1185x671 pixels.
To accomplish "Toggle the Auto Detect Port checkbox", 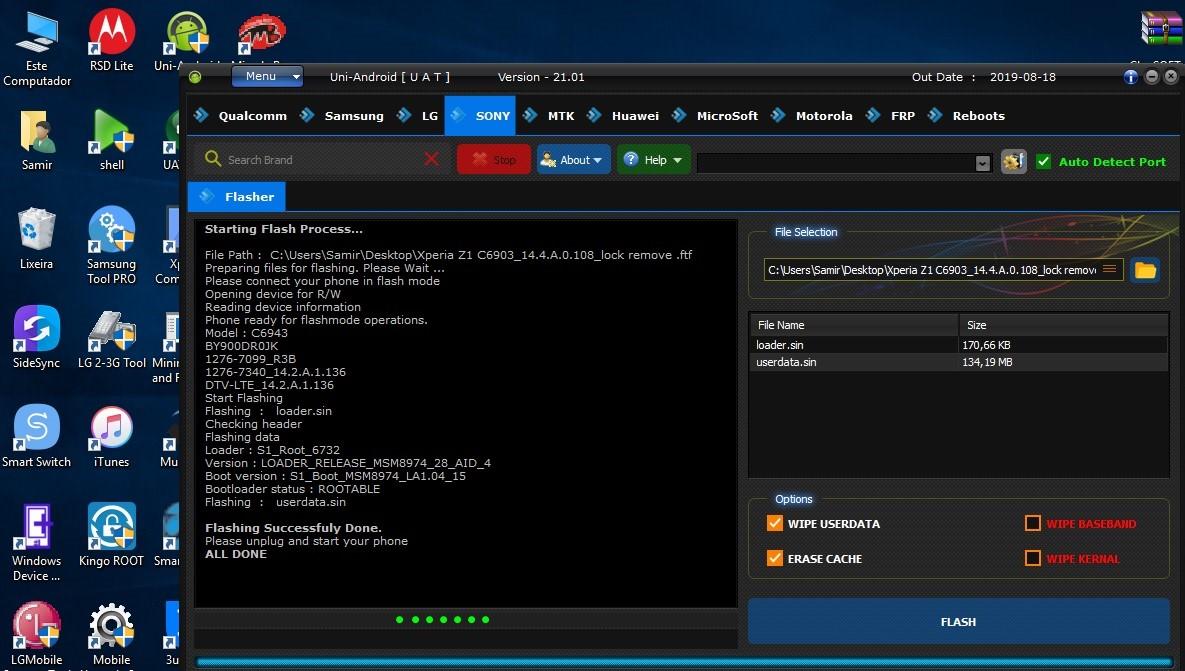I will [1044, 162].
